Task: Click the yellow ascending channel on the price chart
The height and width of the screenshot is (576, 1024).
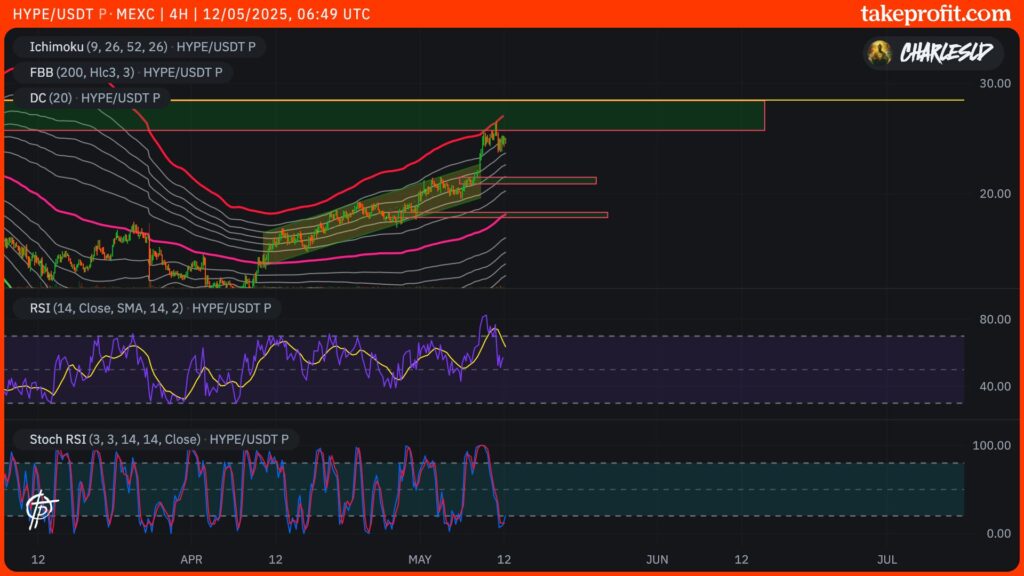Action: coord(370,213)
